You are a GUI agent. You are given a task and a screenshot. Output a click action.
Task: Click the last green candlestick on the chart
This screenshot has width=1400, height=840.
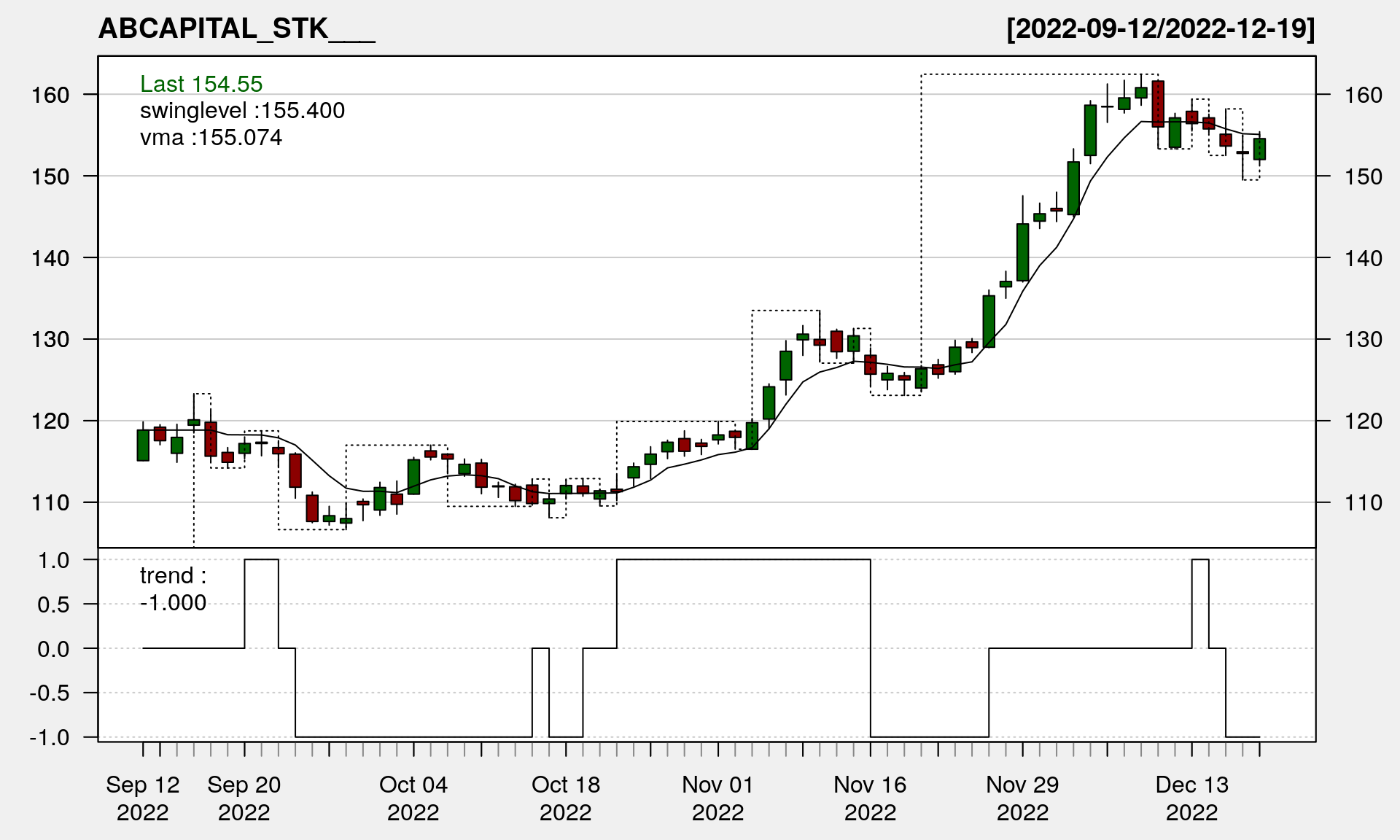pyautogui.click(x=1259, y=149)
